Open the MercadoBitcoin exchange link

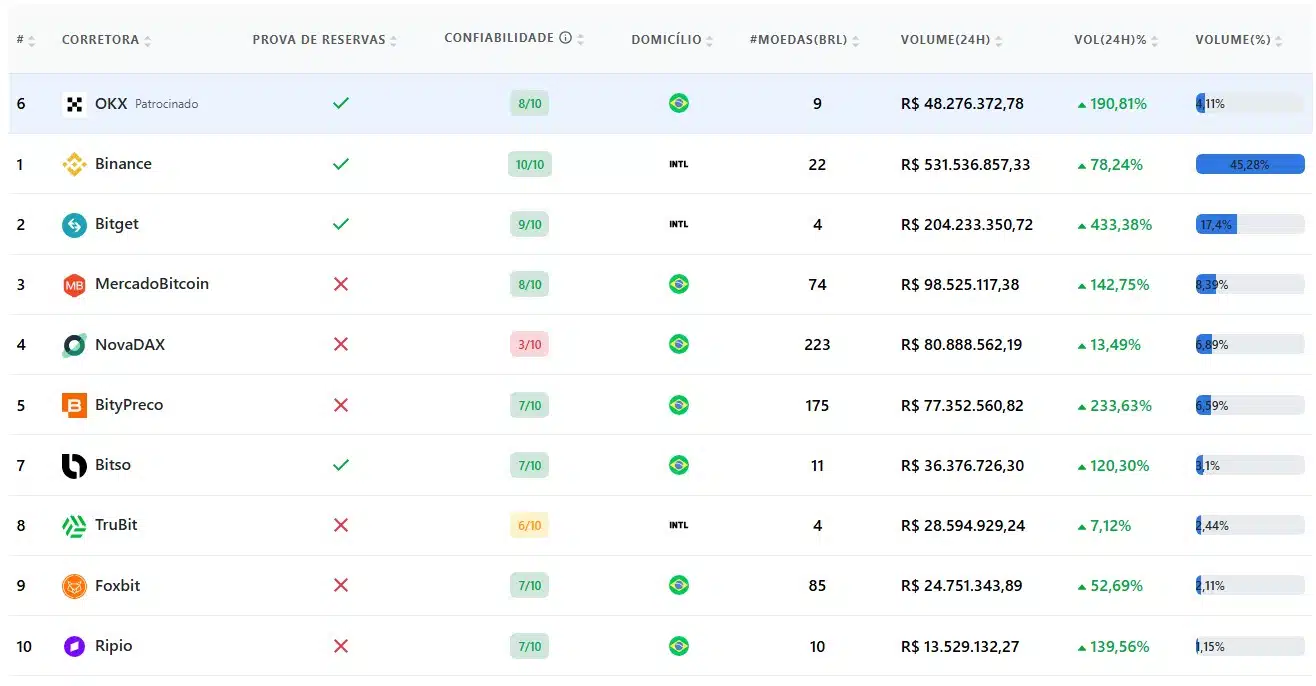(x=152, y=284)
